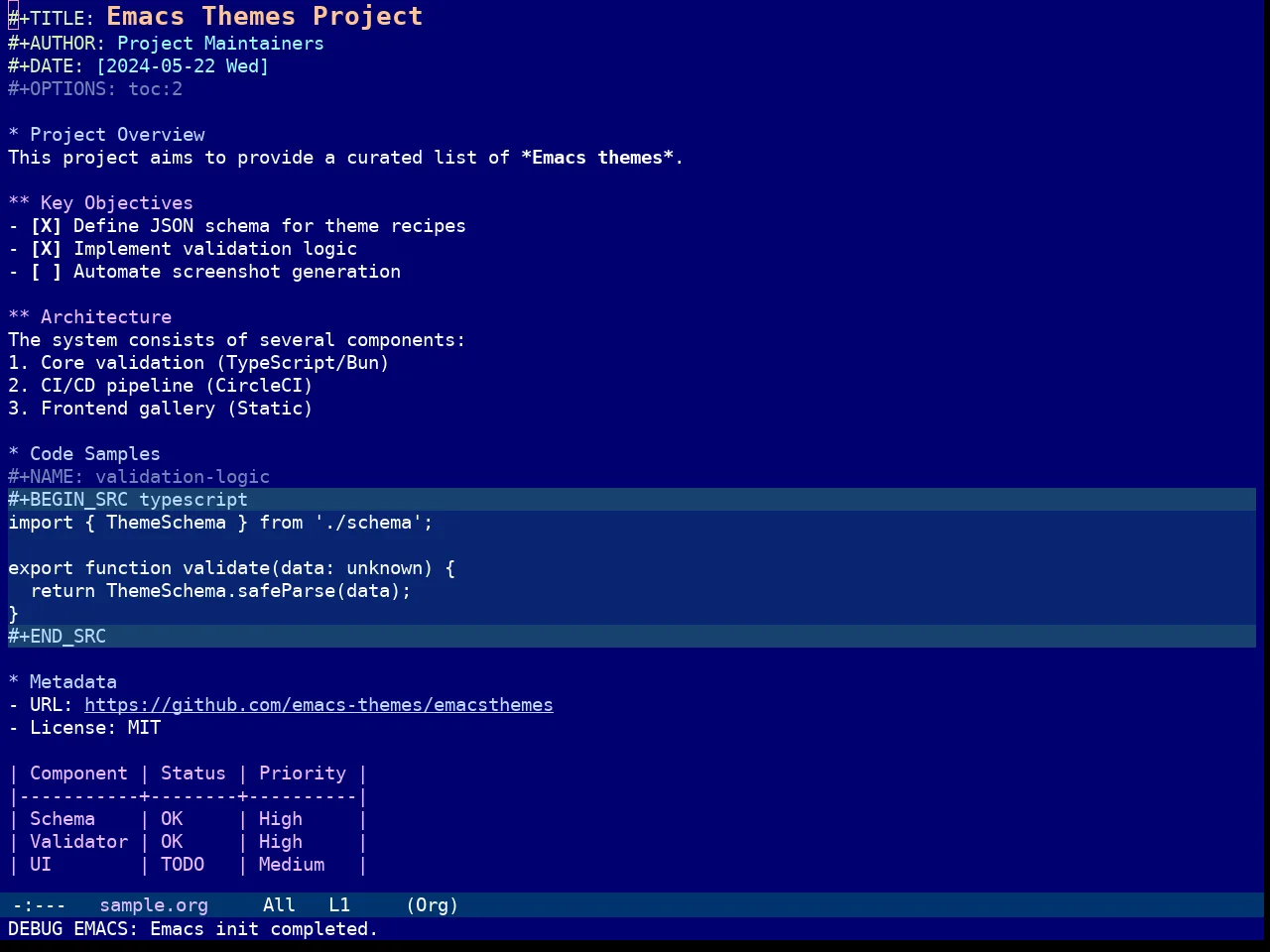This screenshot has width=1270, height=952.
Task: Click the 'Emacs Themes Project' title text
Action: (x=265, y=17)
